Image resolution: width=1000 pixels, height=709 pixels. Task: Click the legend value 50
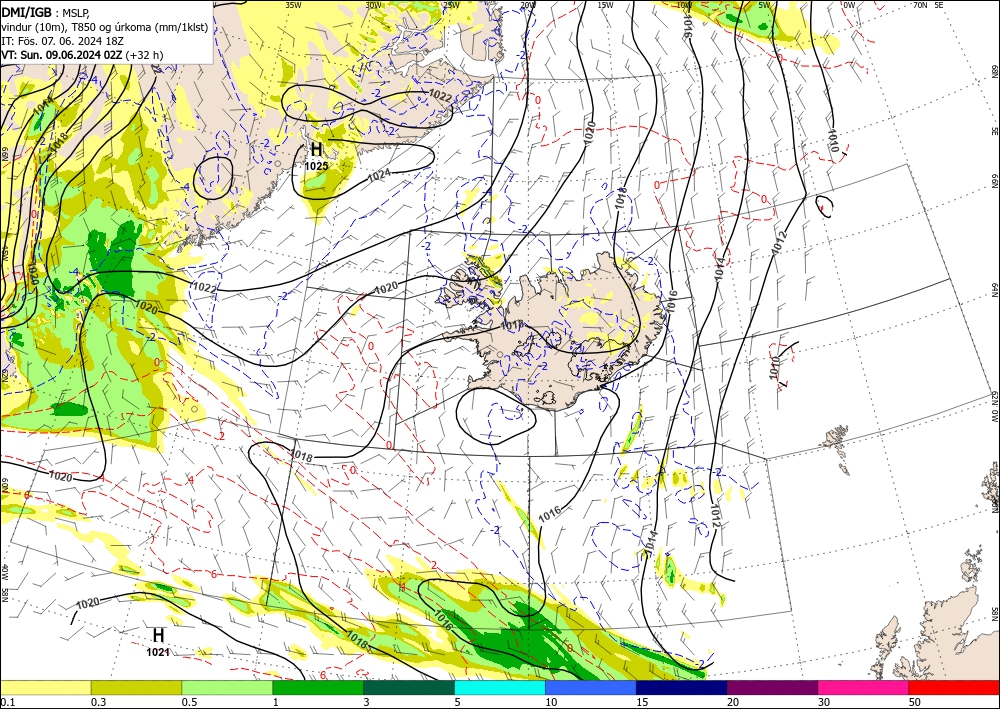click(x=915, y=702)
